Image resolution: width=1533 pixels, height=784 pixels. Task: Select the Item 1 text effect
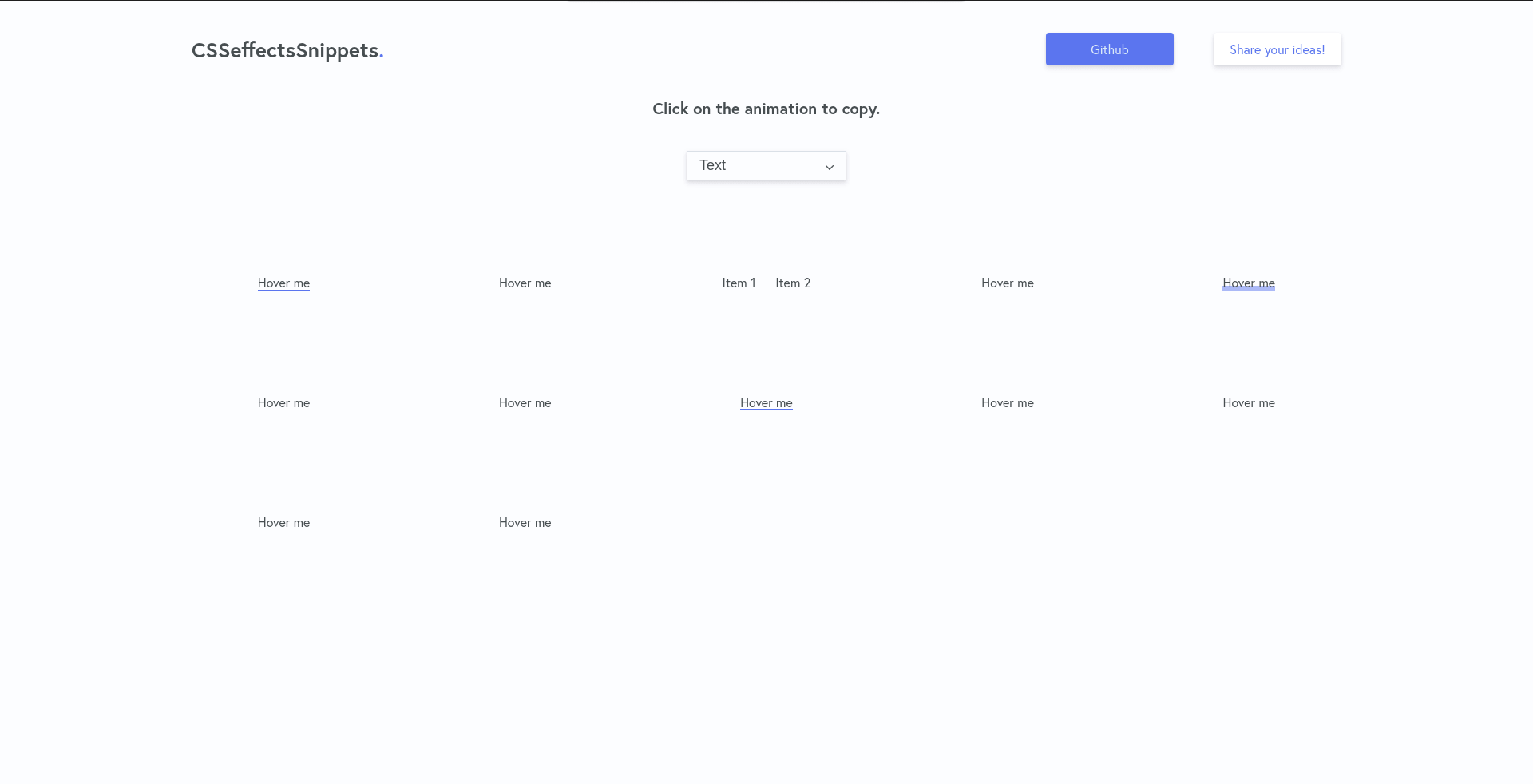point(739,283)
